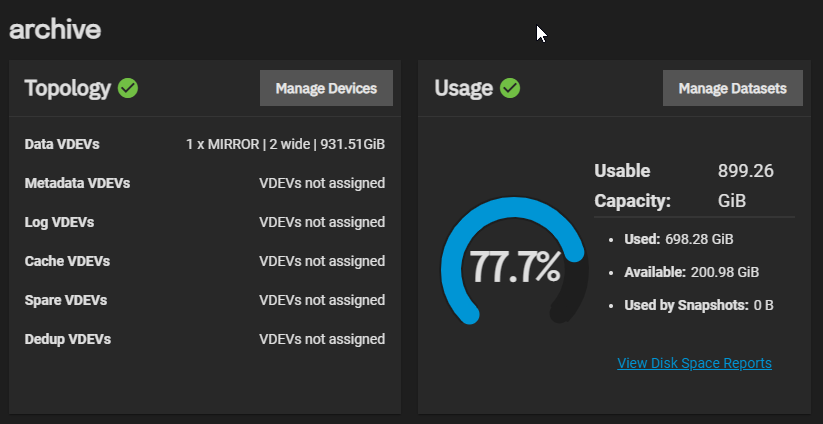Viewport: 823px width, 424px height.
Task: Select the Data VDEVs row label
Action: click(x=62, y=144)
